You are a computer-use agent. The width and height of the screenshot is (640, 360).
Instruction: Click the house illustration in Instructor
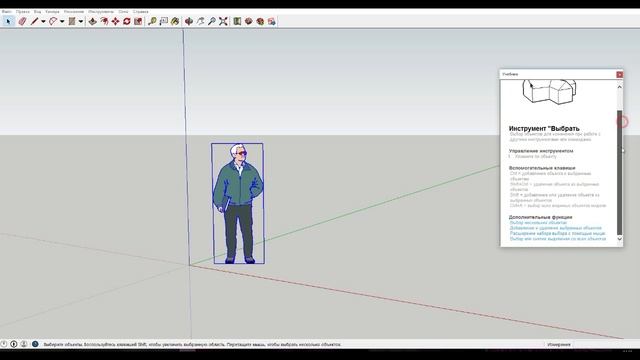[x=549, y=91]
